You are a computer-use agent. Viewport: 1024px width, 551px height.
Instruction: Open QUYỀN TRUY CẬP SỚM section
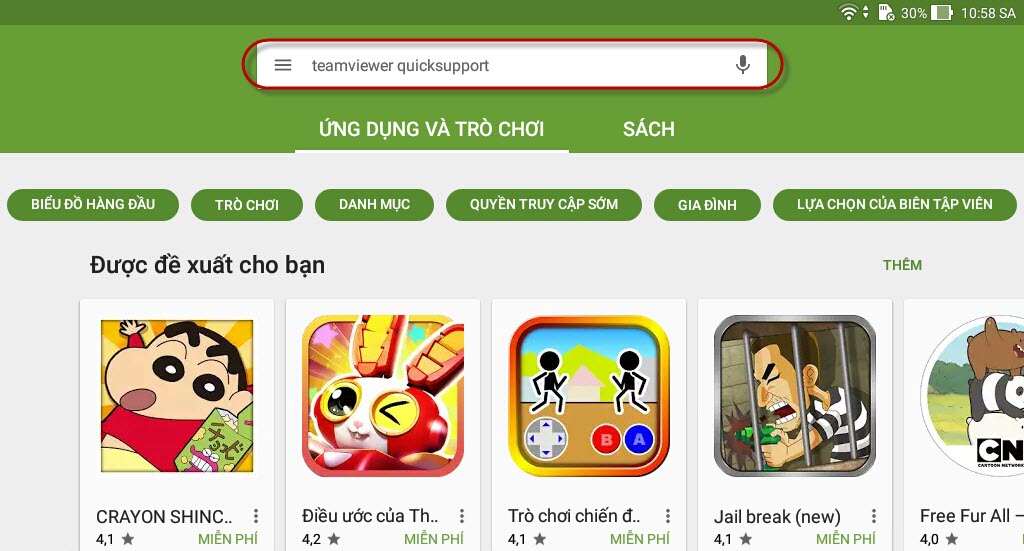(x=544, y=204)
